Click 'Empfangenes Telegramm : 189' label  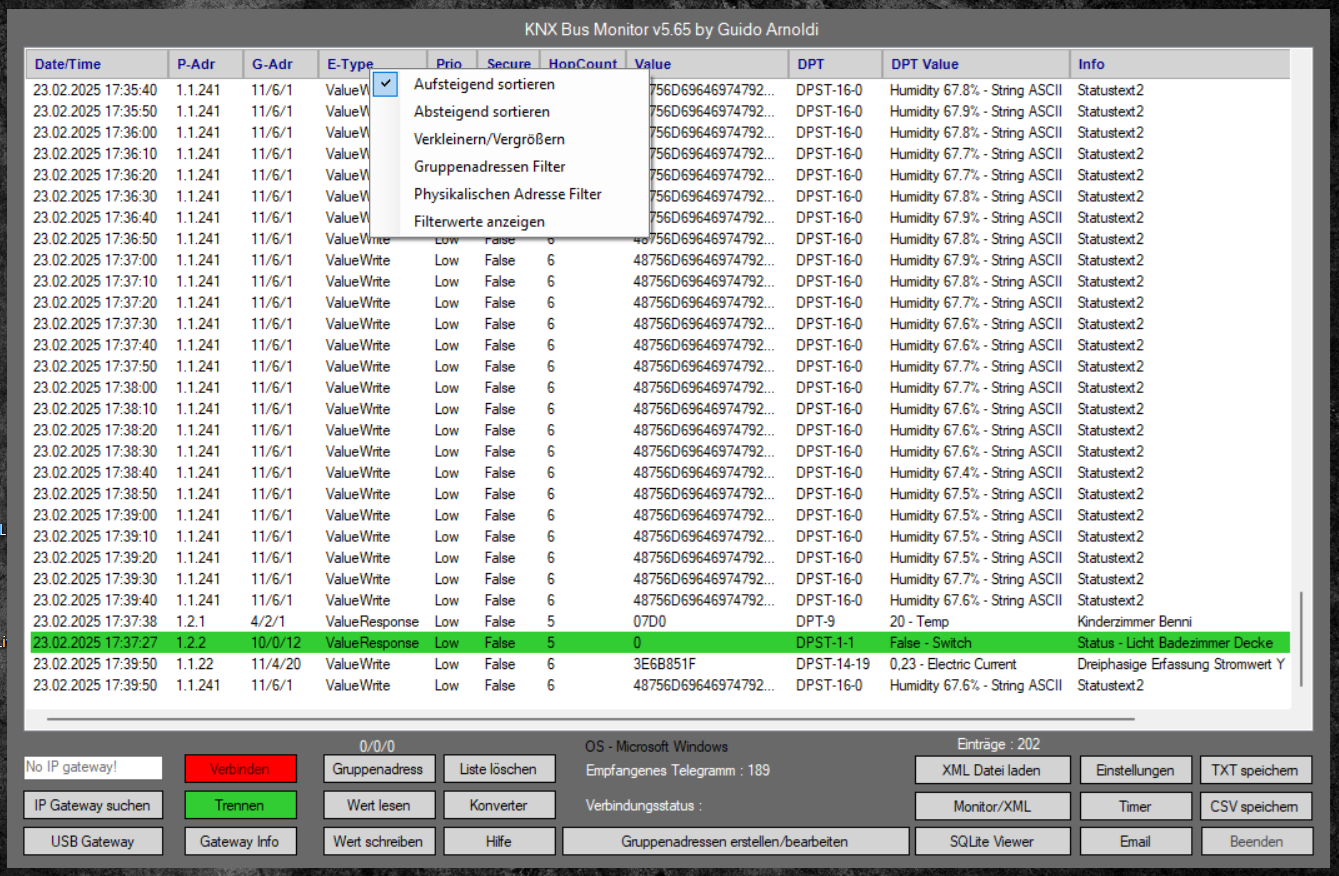[678, 770]
